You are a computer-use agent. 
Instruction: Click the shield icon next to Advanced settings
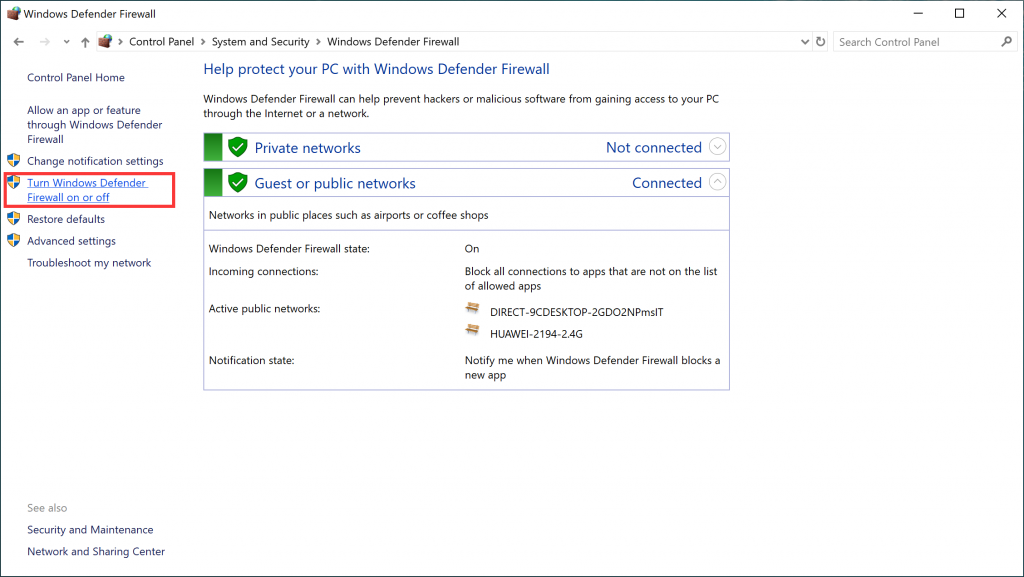14,240
